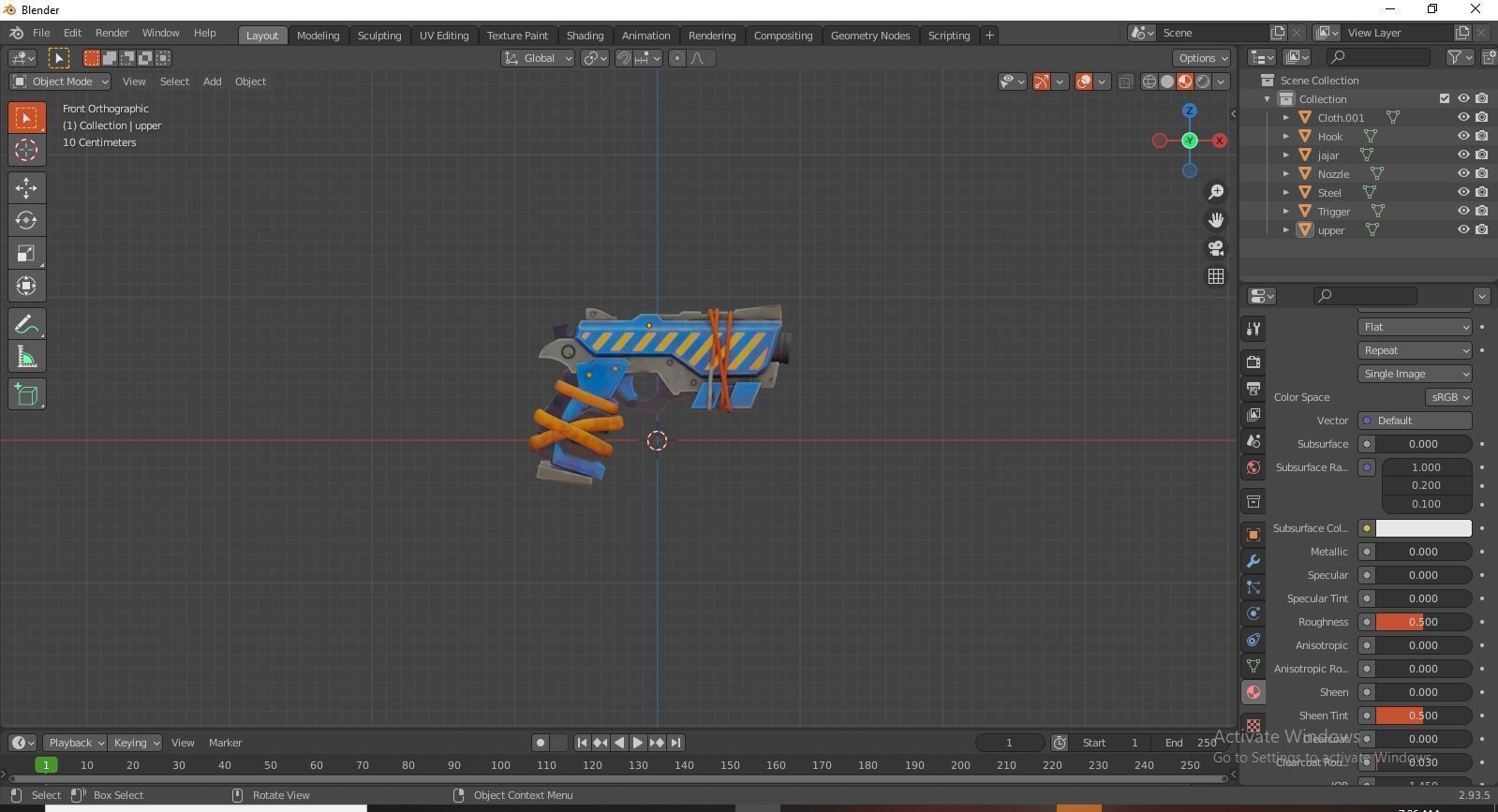
Task: Switch orthographic/perspective with the grid icon
Action: 1216,276
